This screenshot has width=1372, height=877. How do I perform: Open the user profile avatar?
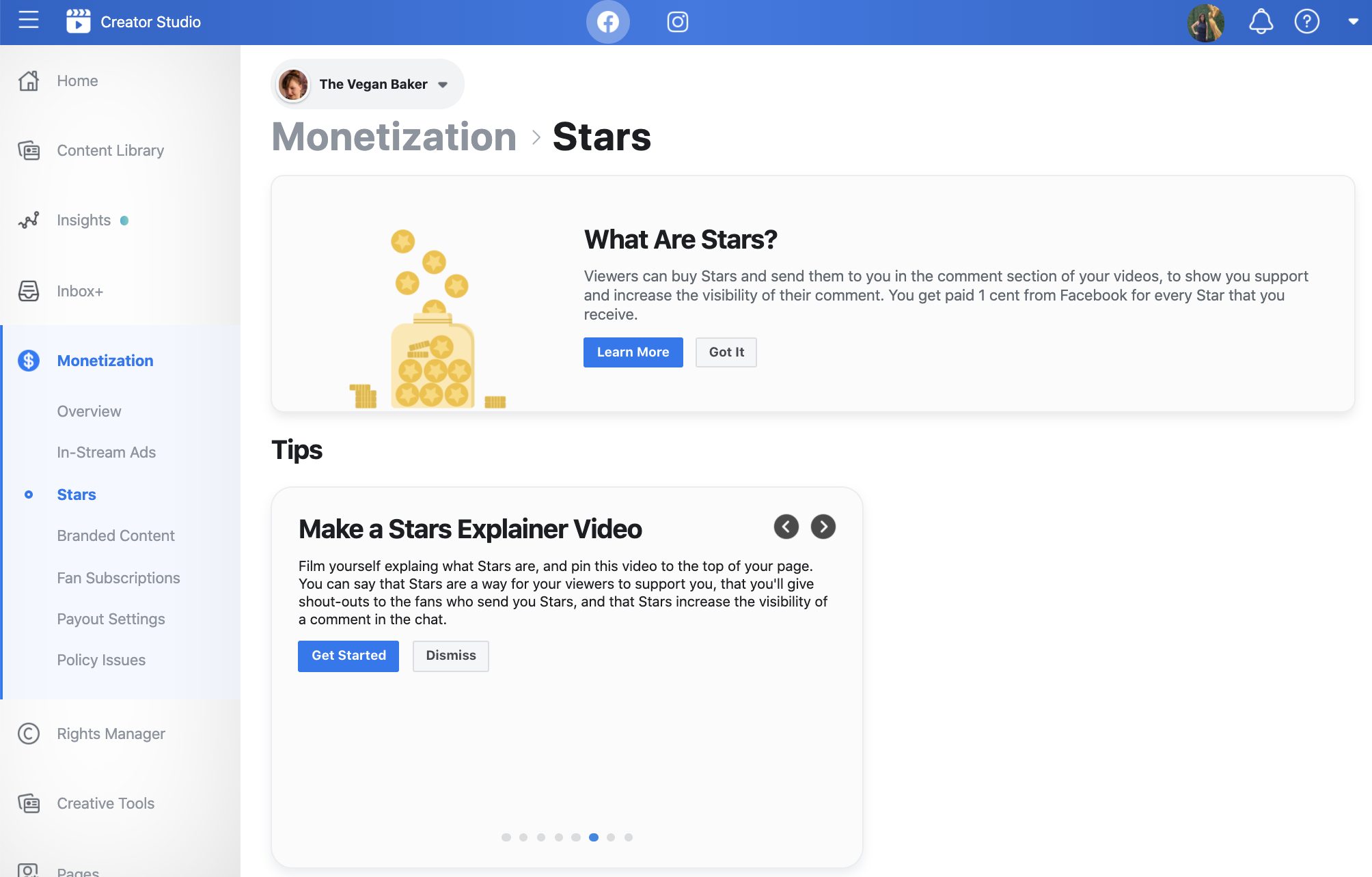pyautogui.click(x=1206, y=23)
